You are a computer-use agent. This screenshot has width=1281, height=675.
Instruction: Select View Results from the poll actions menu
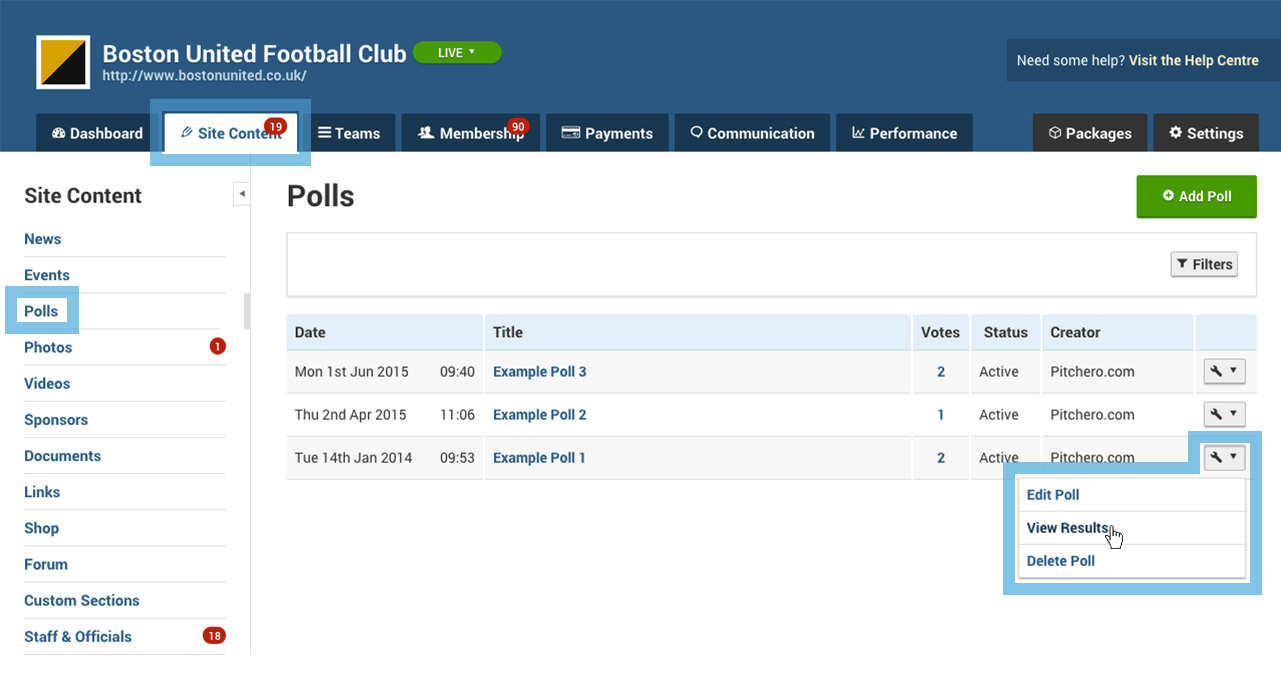(x=1067, y=528)
